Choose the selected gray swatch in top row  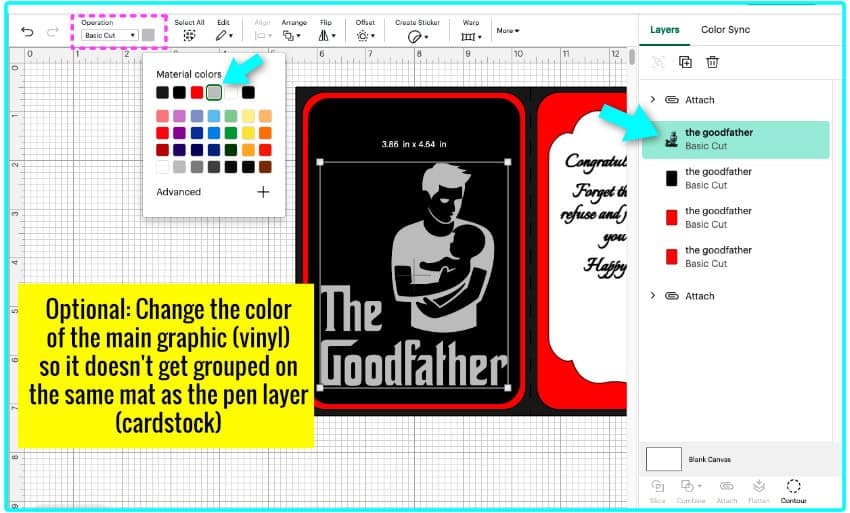pos(214,93)
